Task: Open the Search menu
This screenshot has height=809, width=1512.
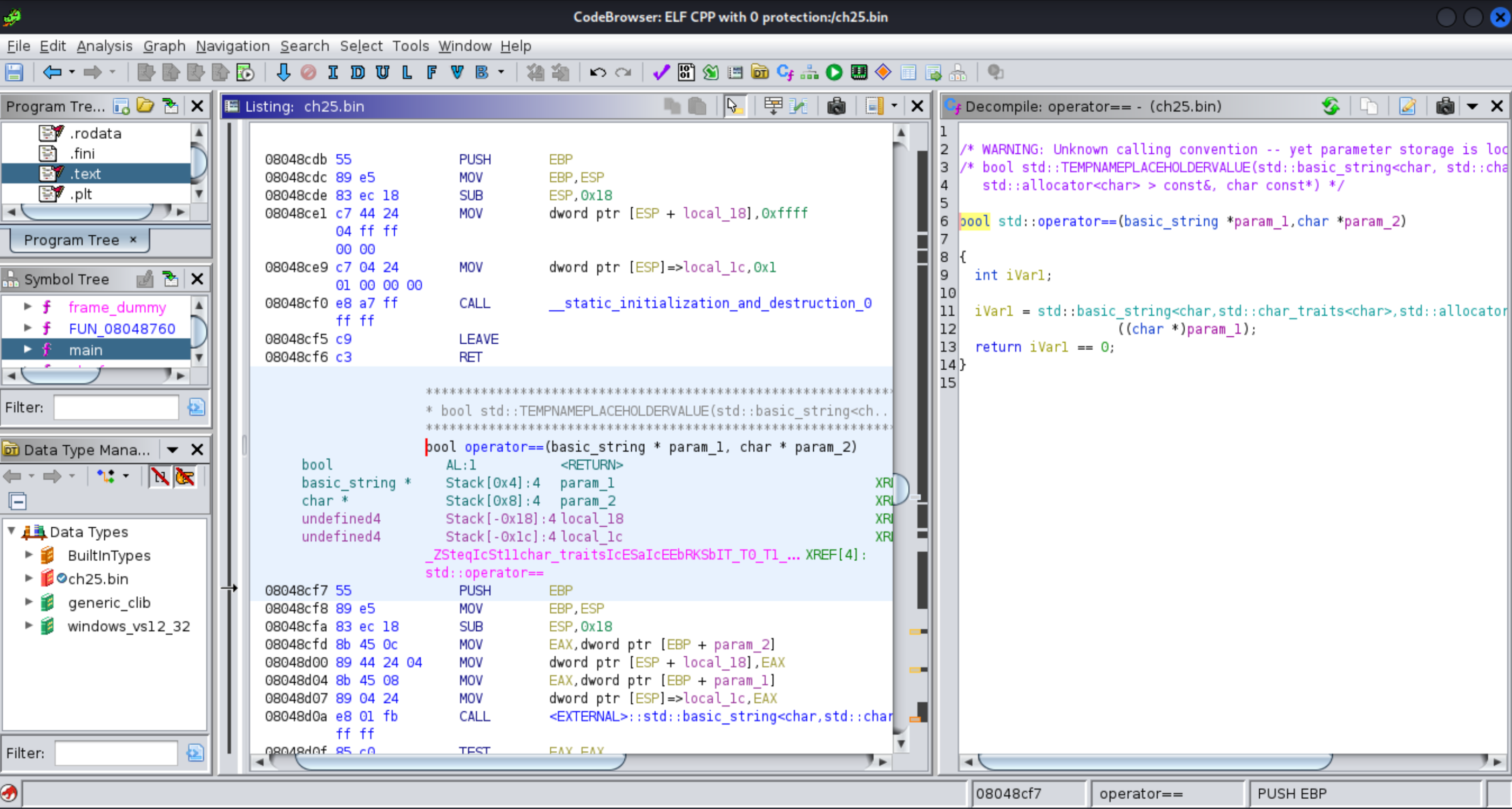Action: point(305,46)
